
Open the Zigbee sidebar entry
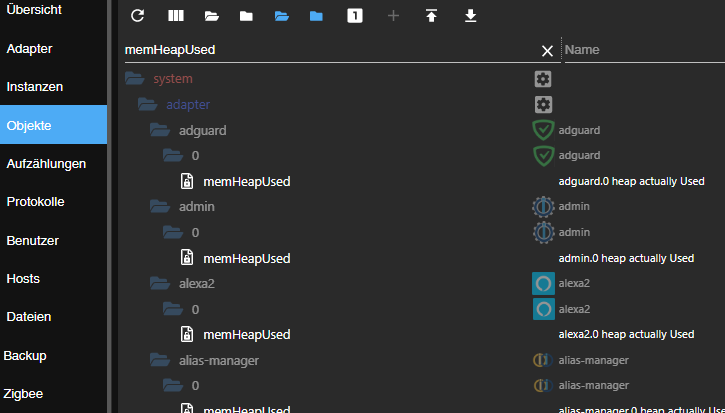pos(27,394)
